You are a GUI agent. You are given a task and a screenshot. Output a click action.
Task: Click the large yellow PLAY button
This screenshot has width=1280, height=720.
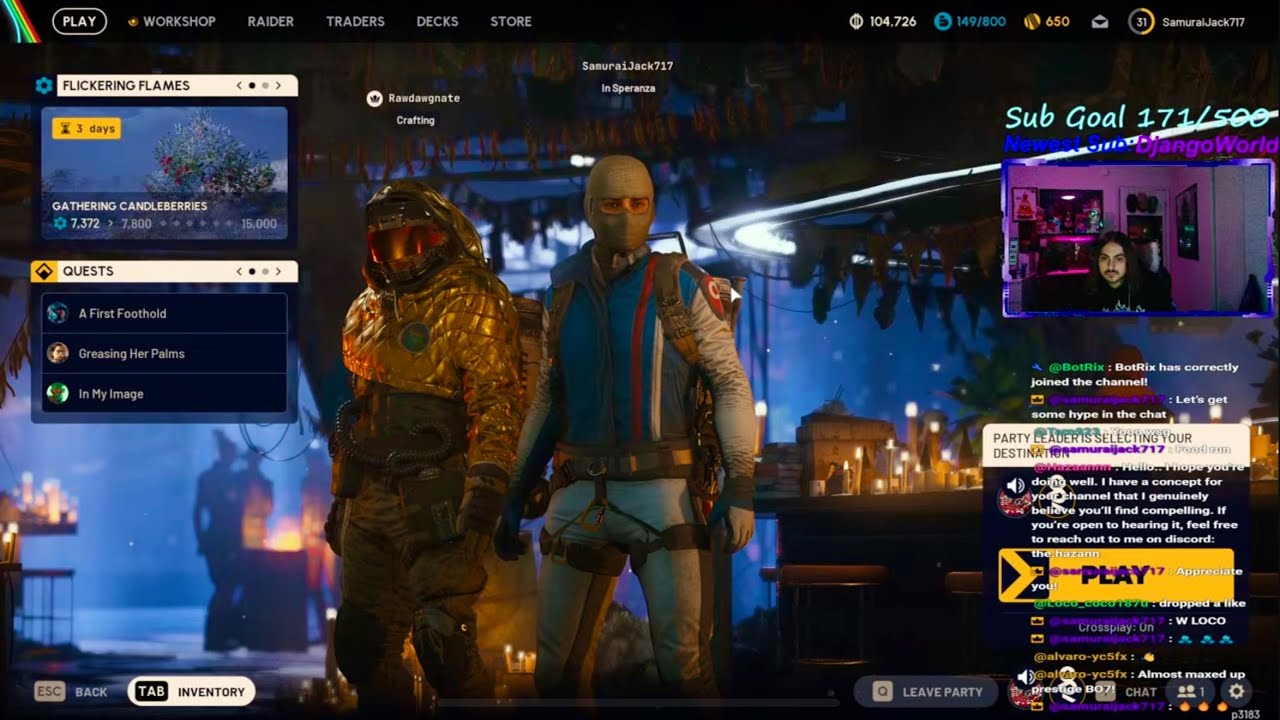[1115, 575]
